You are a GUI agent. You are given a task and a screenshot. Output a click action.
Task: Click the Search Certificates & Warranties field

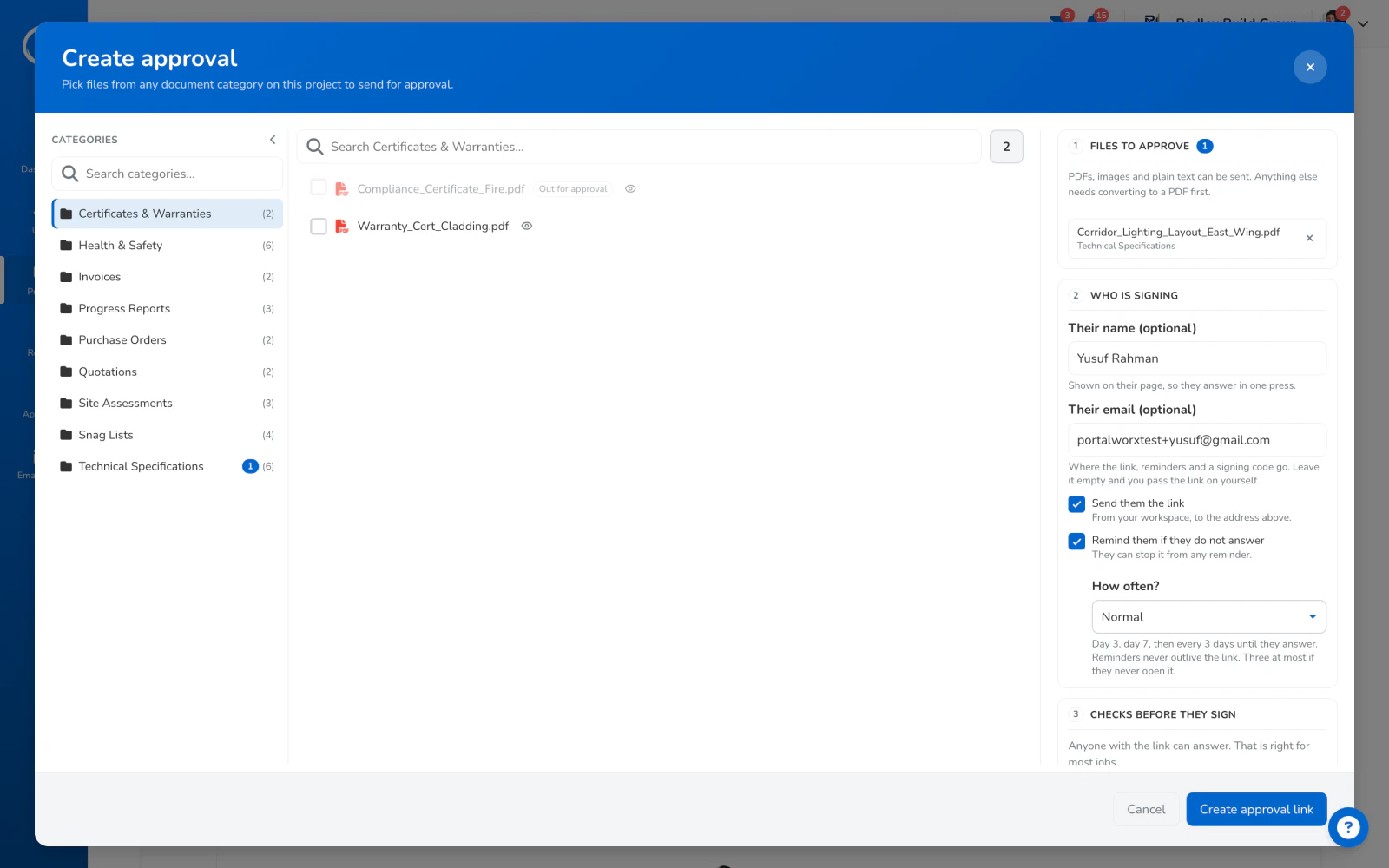639,147
